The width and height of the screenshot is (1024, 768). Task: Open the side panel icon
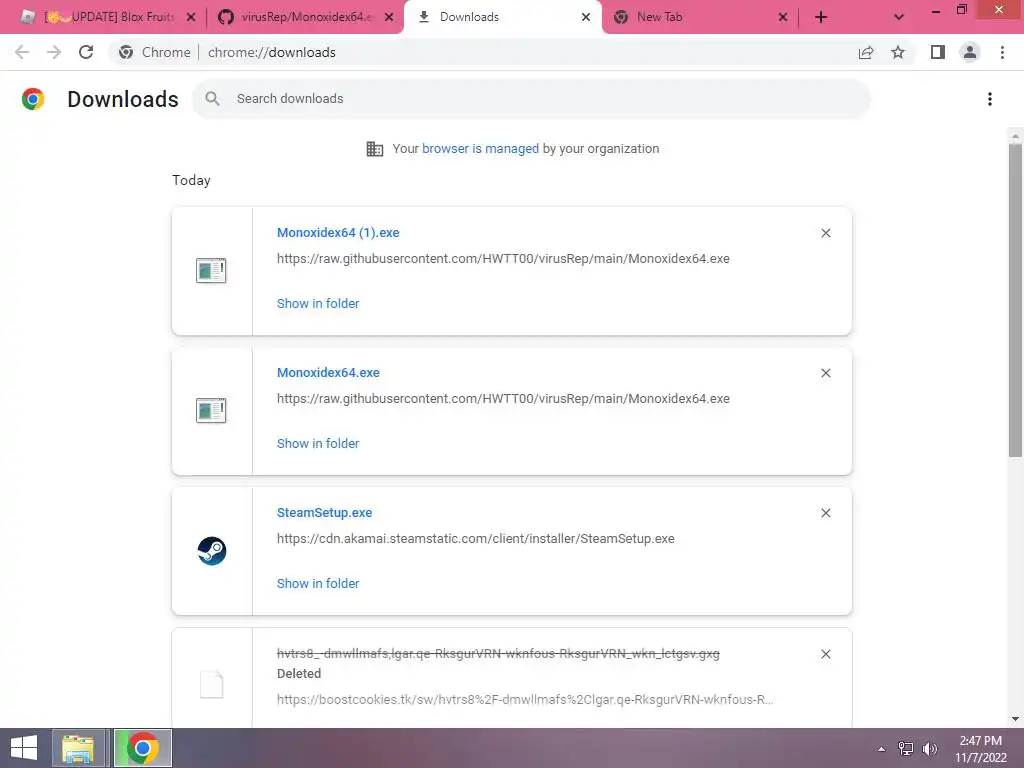tap(938, 52)
